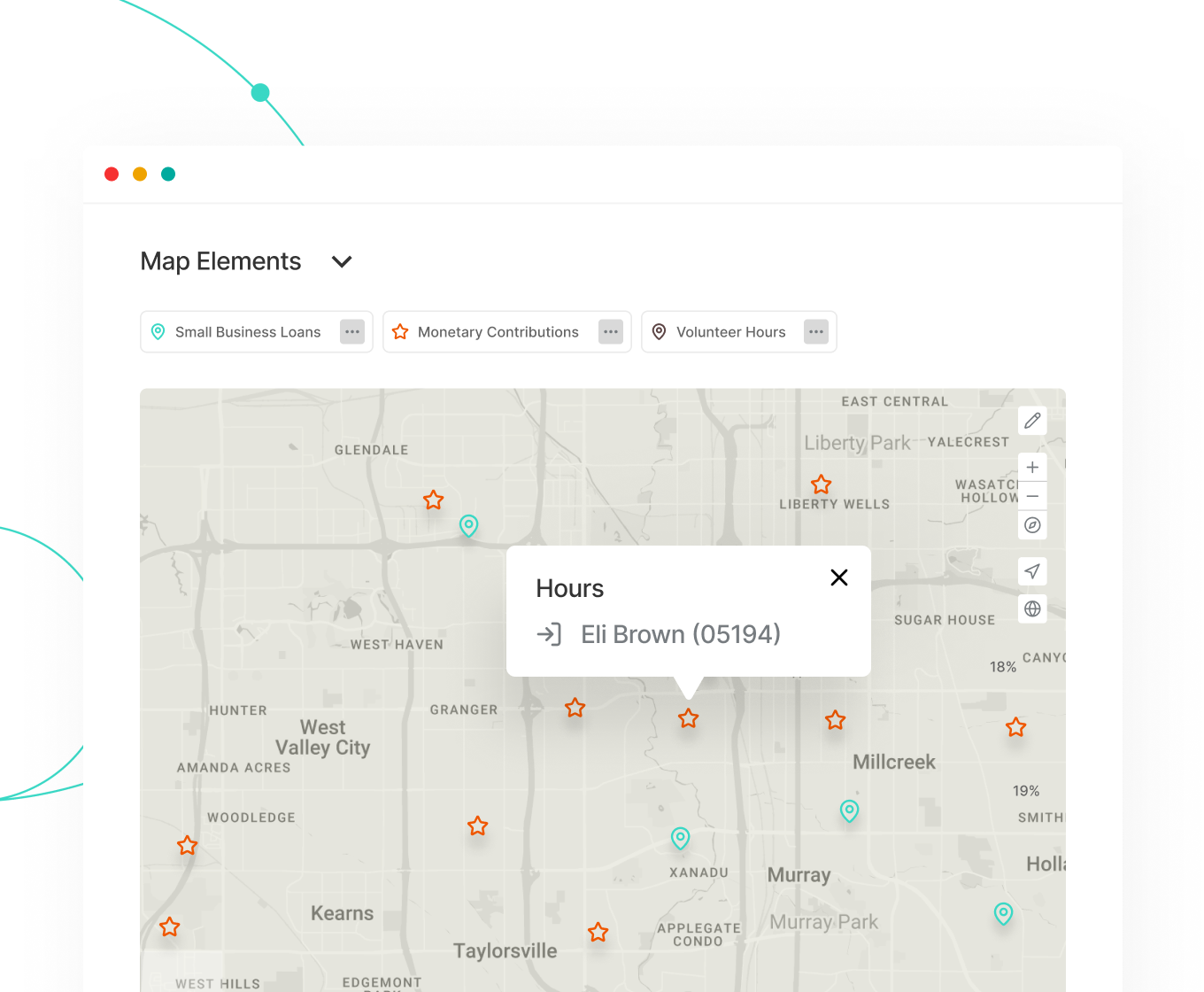
Task: Select the teal pin near Xanadu
Action: (680, 837)
